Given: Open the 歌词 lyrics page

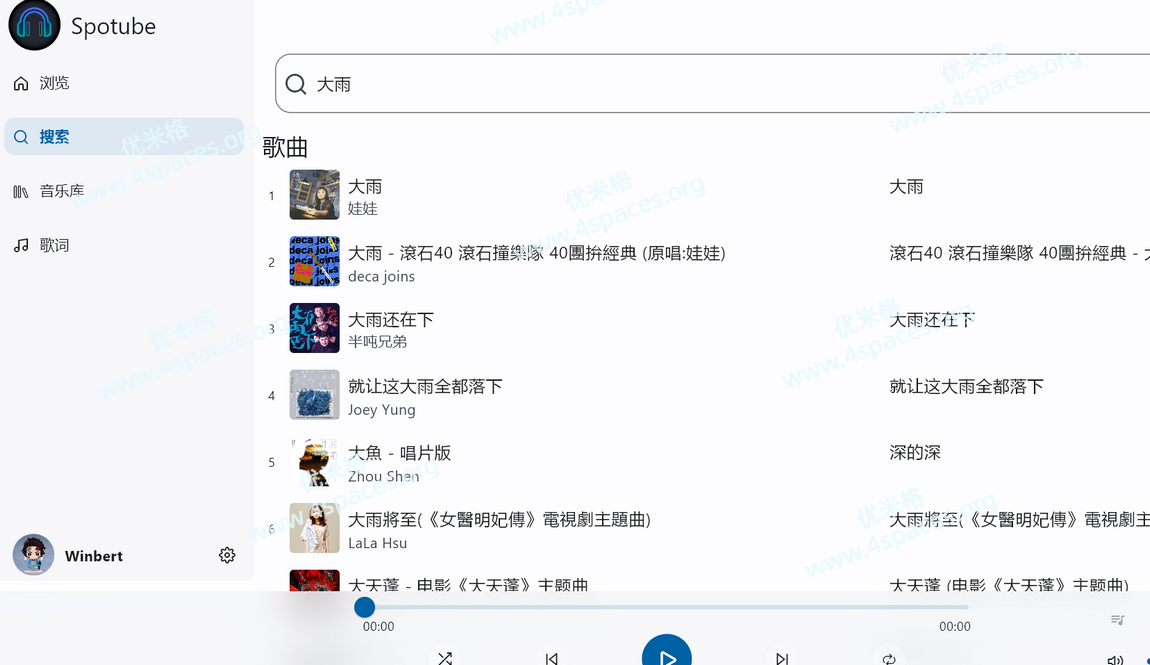Looking at the screenshot, I should click(x=54, y=245).
